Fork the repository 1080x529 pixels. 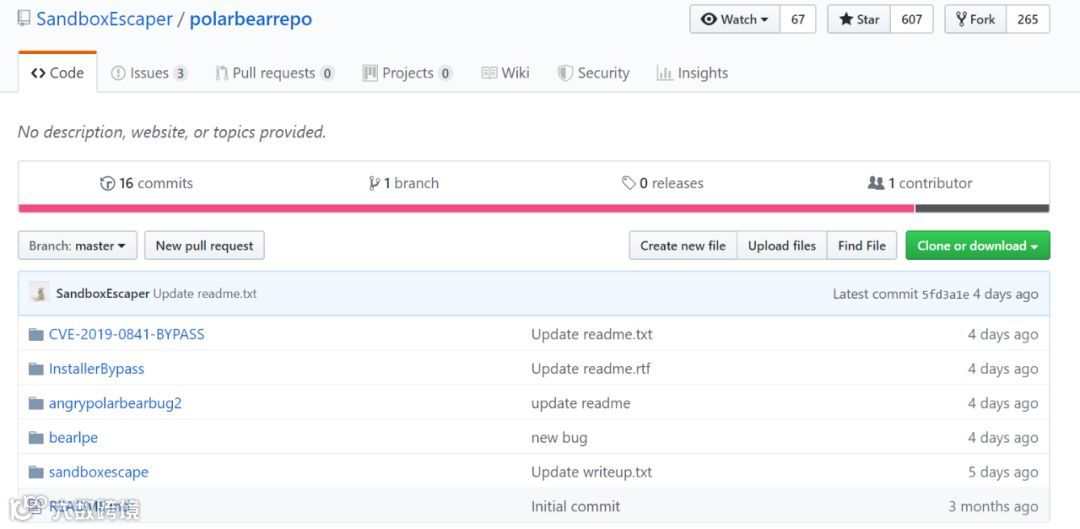(x=975, y=19)
